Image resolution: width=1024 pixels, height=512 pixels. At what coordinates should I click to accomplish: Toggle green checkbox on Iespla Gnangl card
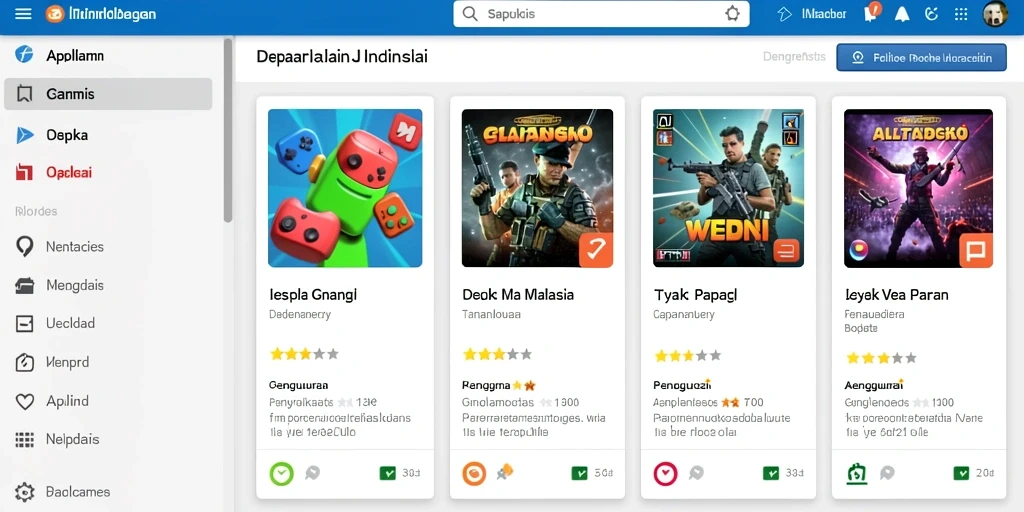pyautogui.click(x=388, y=473)
